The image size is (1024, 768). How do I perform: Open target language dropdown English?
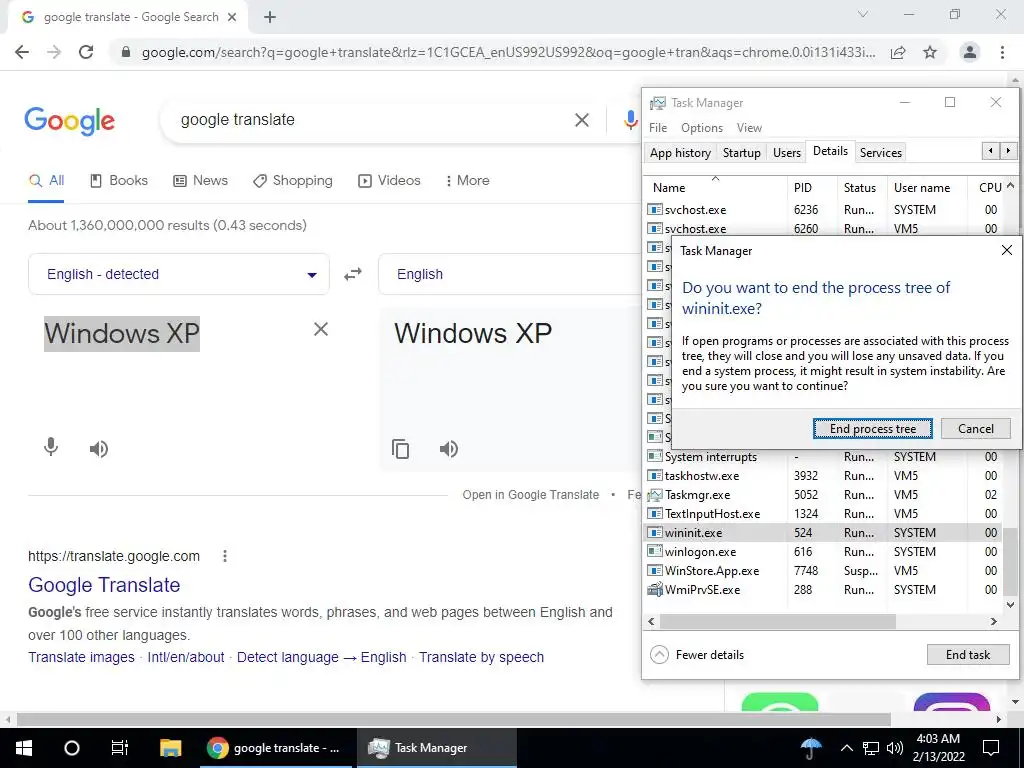[509, 274]
